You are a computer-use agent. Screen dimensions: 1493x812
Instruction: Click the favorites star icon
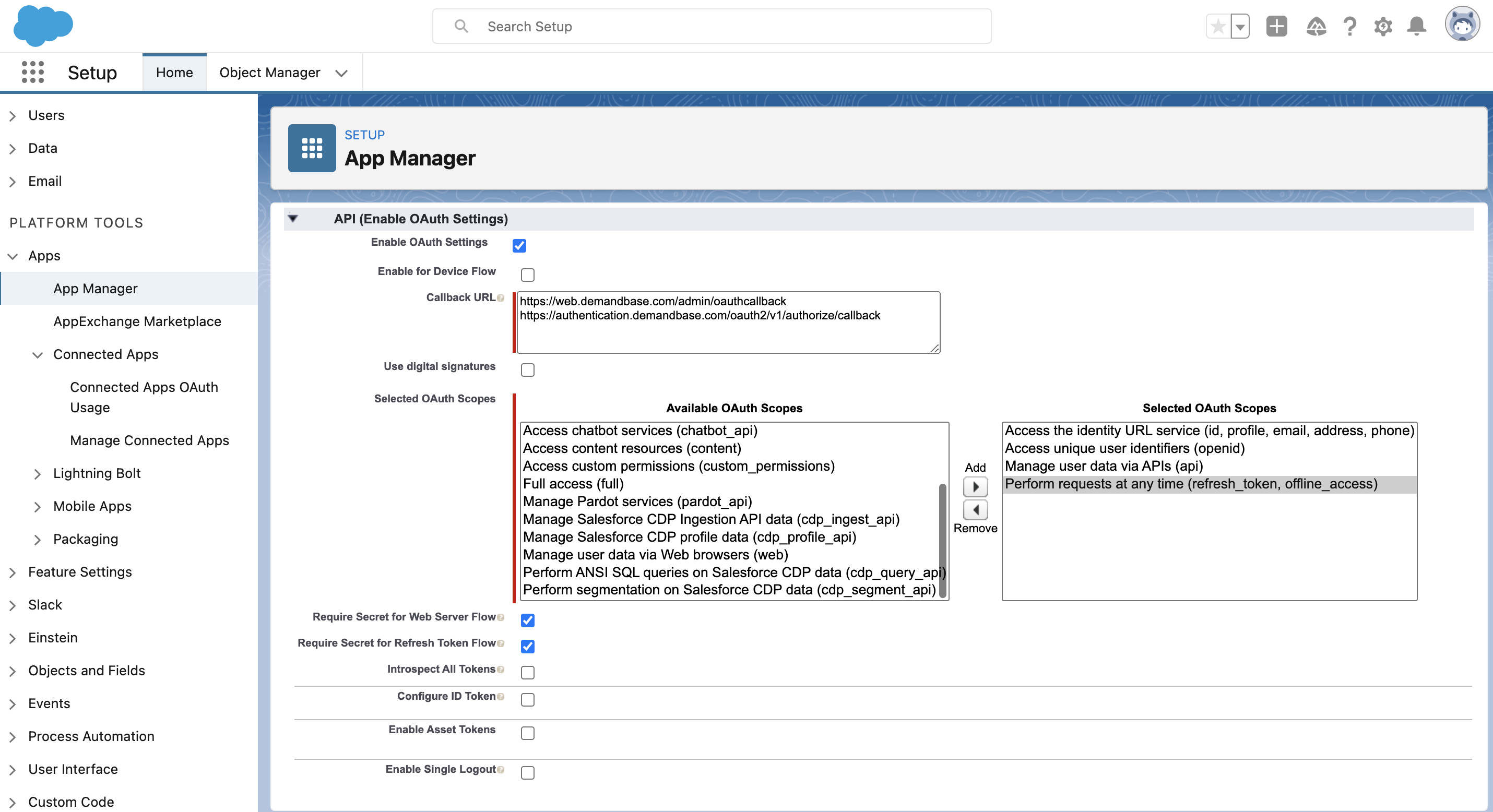coord(1218,27)
